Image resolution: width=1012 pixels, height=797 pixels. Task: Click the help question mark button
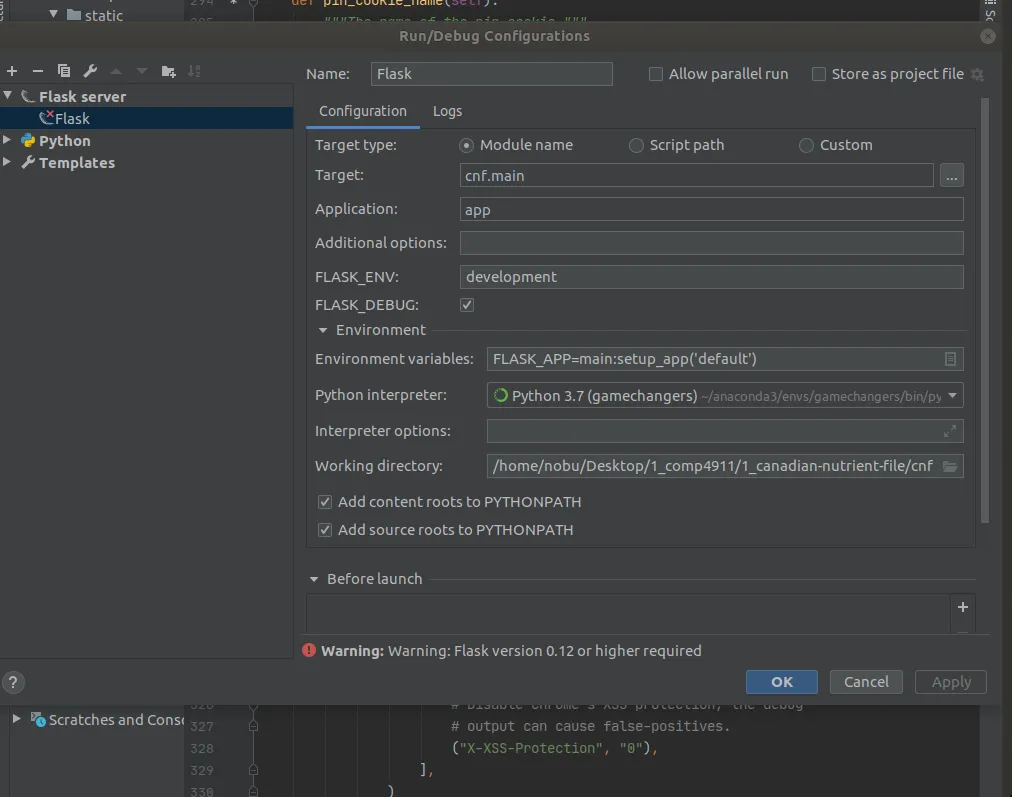[x=13, y=683]
